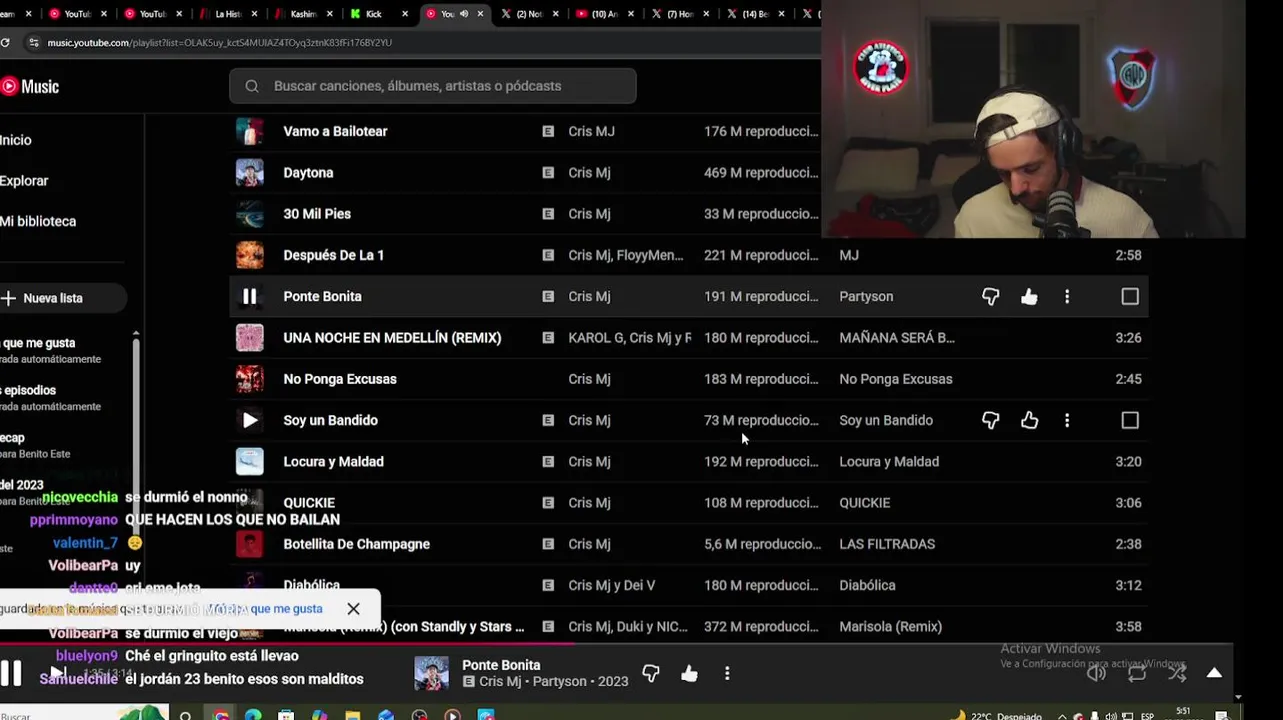Click explicit badge on Daytona row

pyautogui.click(x=548, y=172)
